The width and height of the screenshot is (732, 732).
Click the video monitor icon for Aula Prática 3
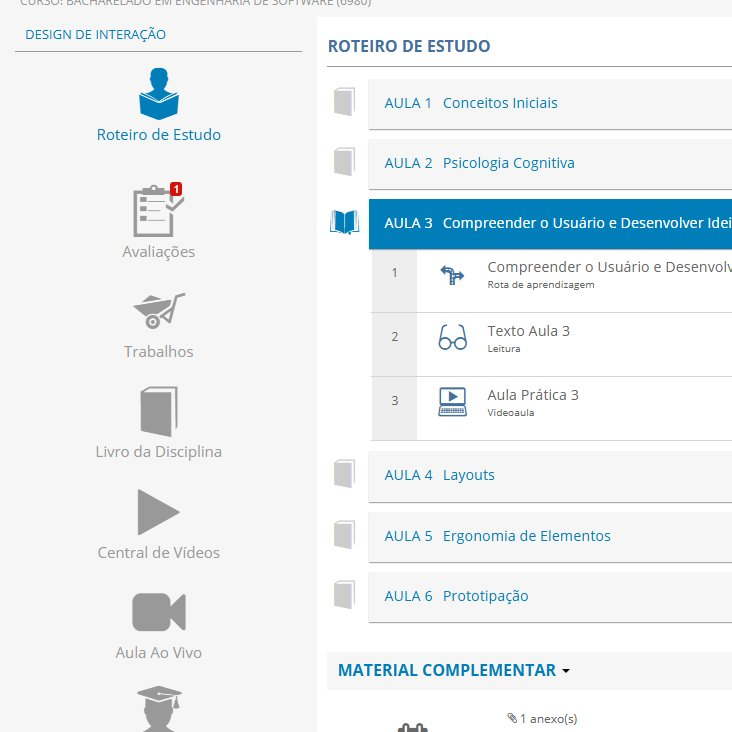pyautogui.click(x=452, y=401)
